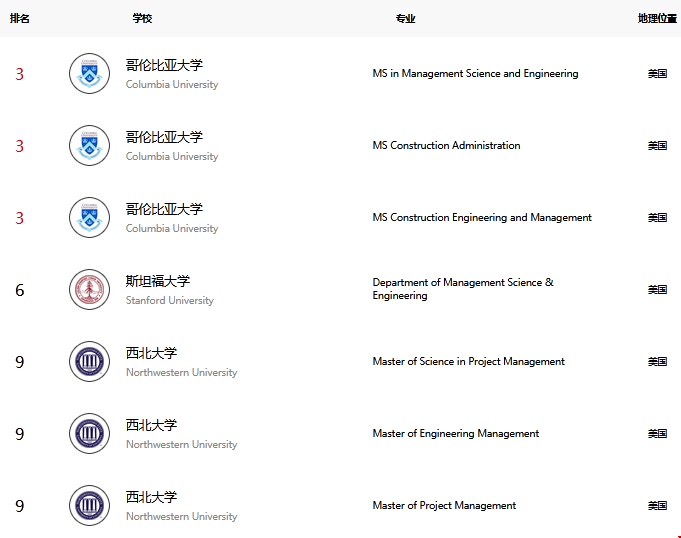Select the Master of Project Management entry
The width and height of the screenshot is (681, 538).
coord(444,505)
